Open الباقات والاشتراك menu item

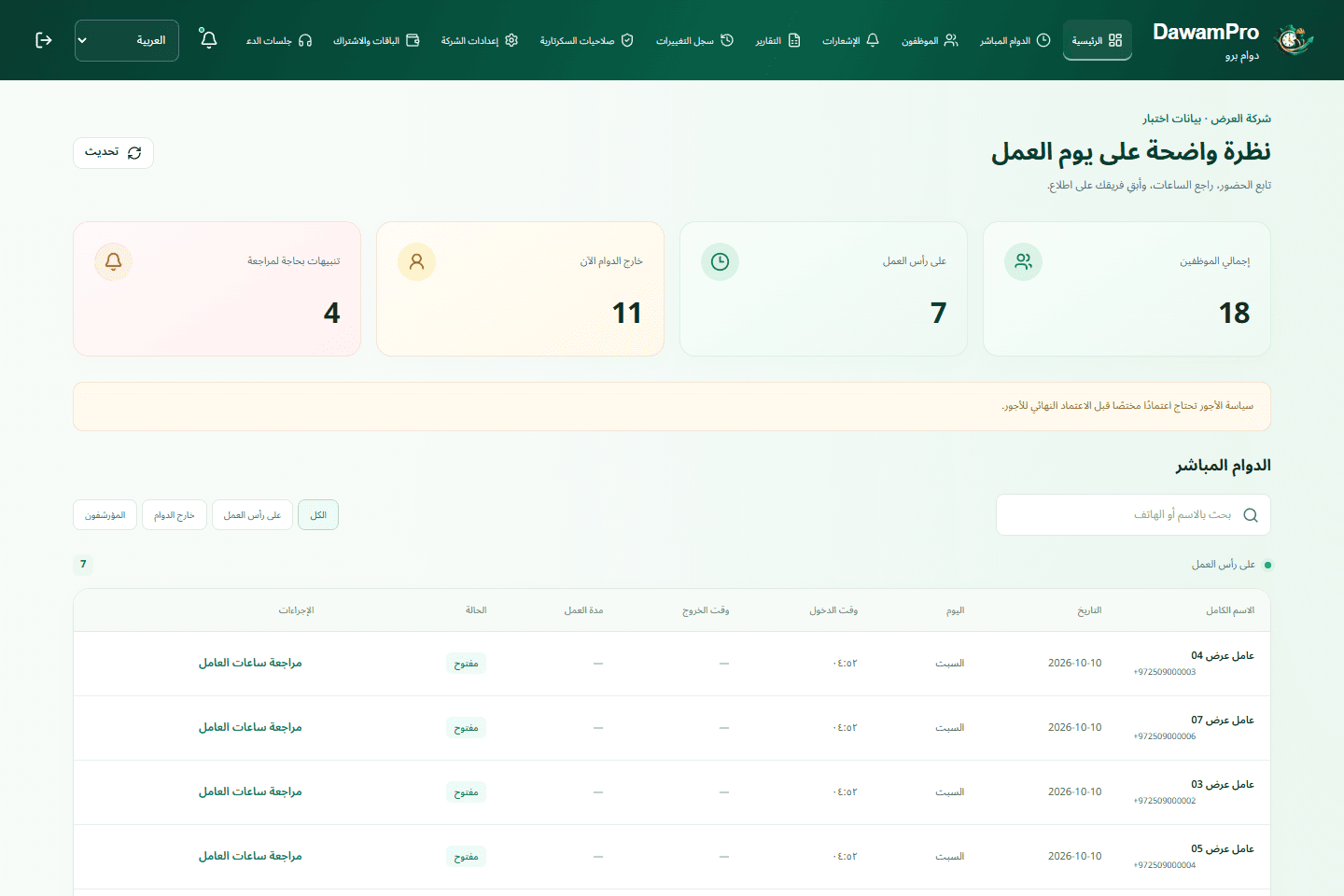376,40
